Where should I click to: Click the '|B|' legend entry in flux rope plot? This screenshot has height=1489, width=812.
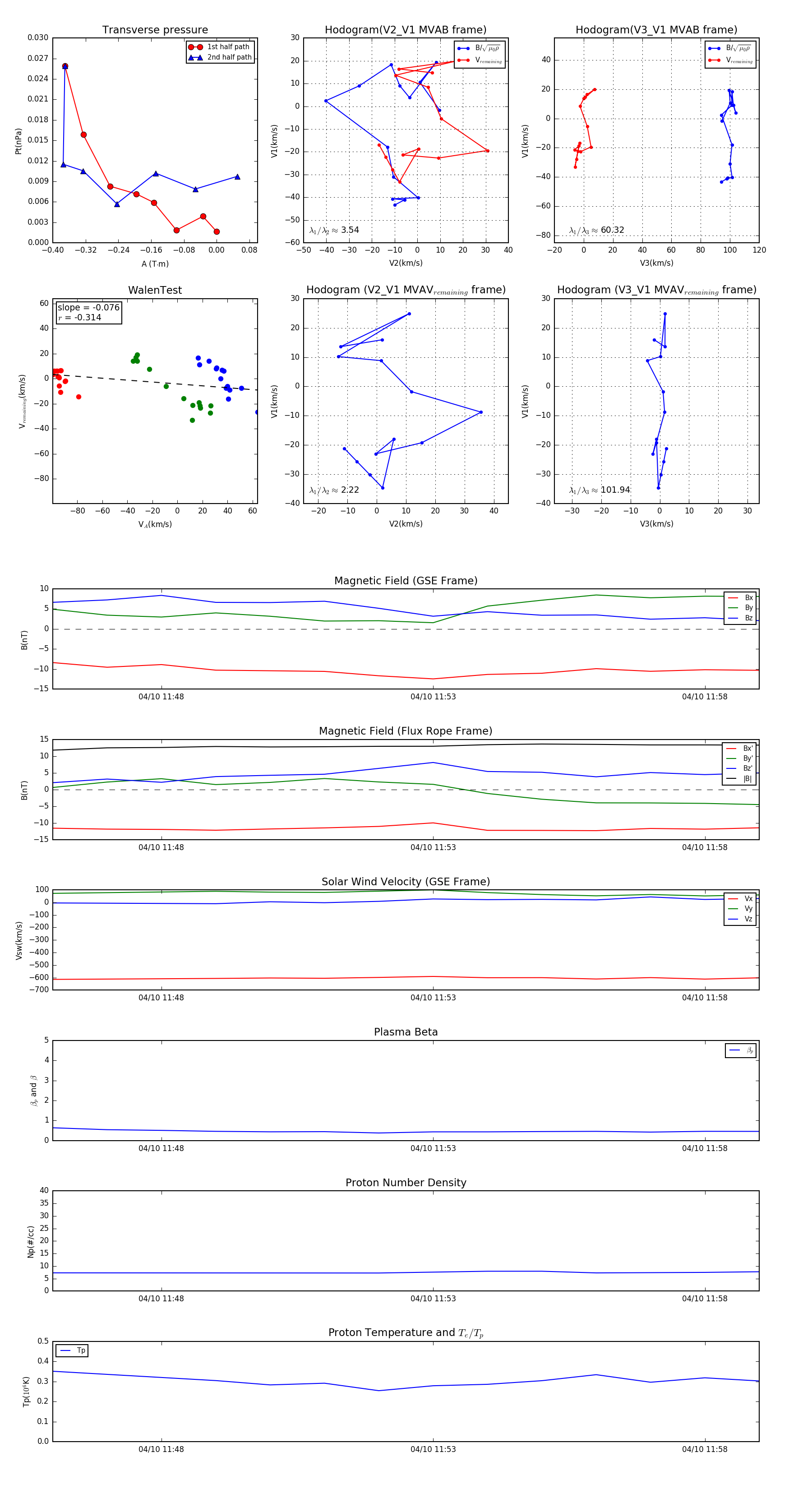(739, 779)
